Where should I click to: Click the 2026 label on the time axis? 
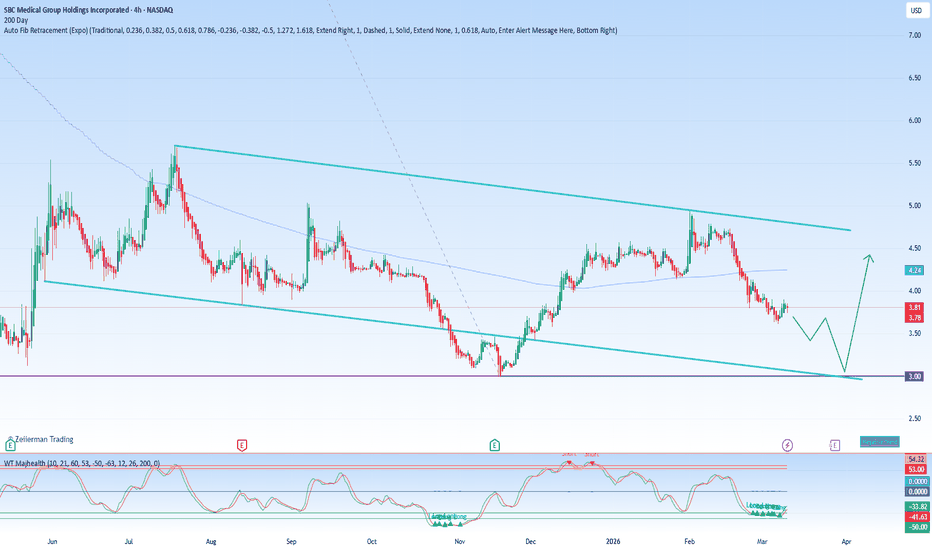pyautogui.click(x=615, y=538)
